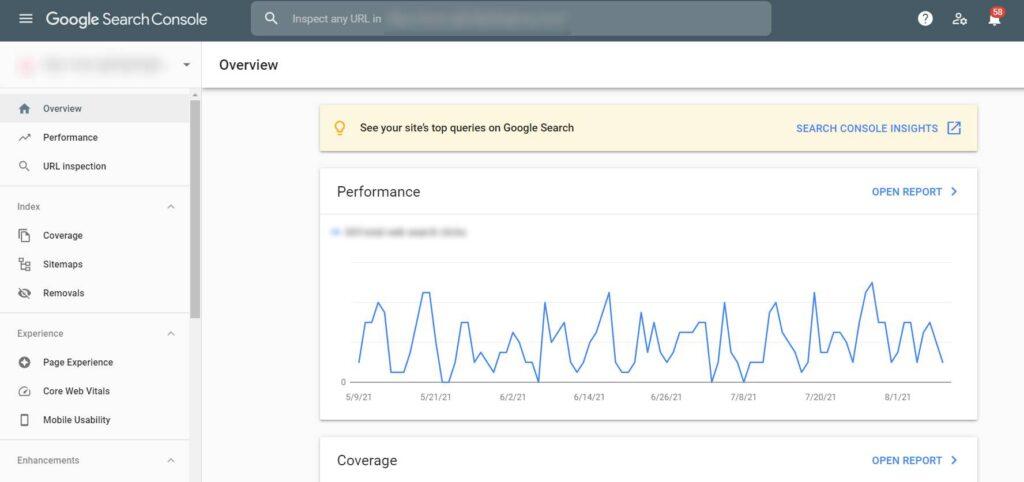
Task: Click the 8/1/21 axis date label
Action: [x=897, y=397]
